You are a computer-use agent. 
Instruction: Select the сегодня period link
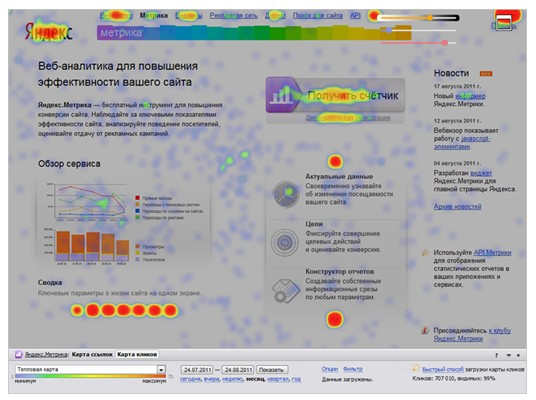tap(191, 379)
